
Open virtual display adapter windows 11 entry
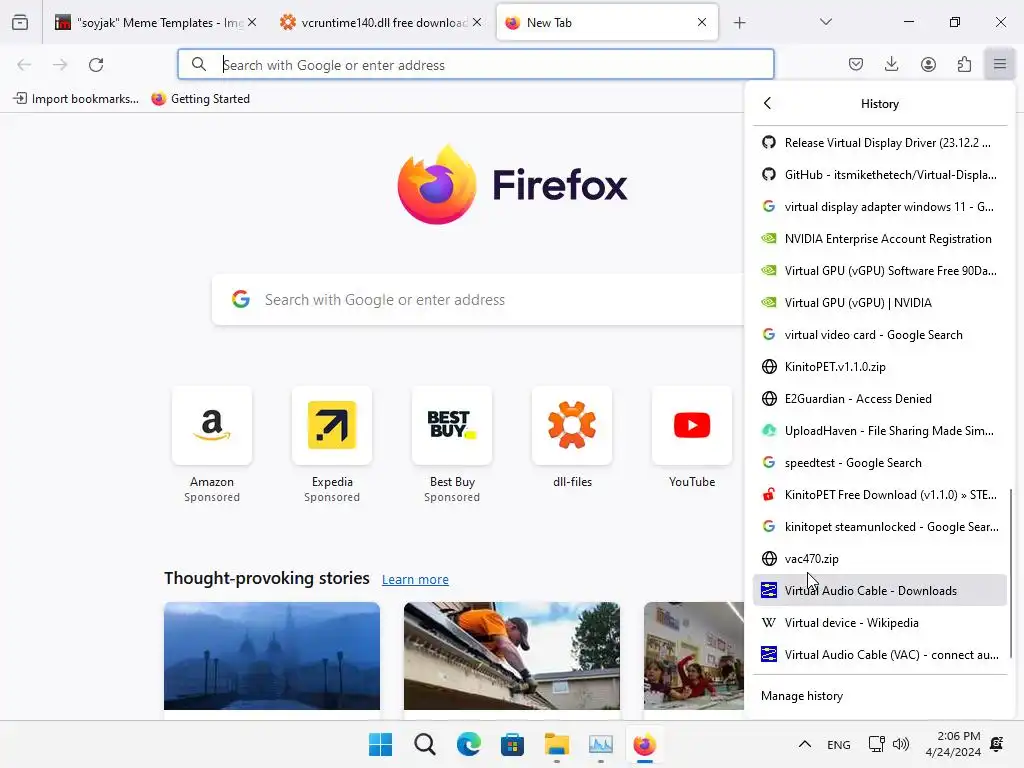(x=880, y=206)
